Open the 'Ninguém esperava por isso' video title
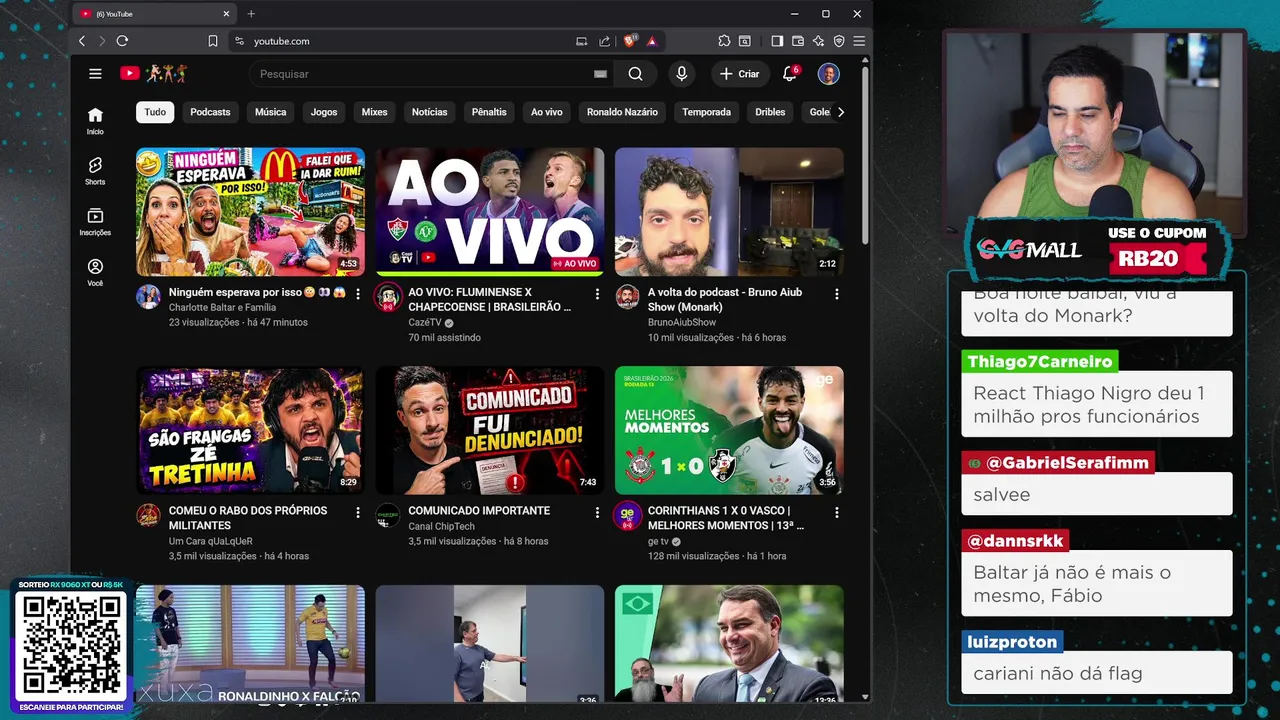Viewport: 1280px width, 720px height. point(257,292)
